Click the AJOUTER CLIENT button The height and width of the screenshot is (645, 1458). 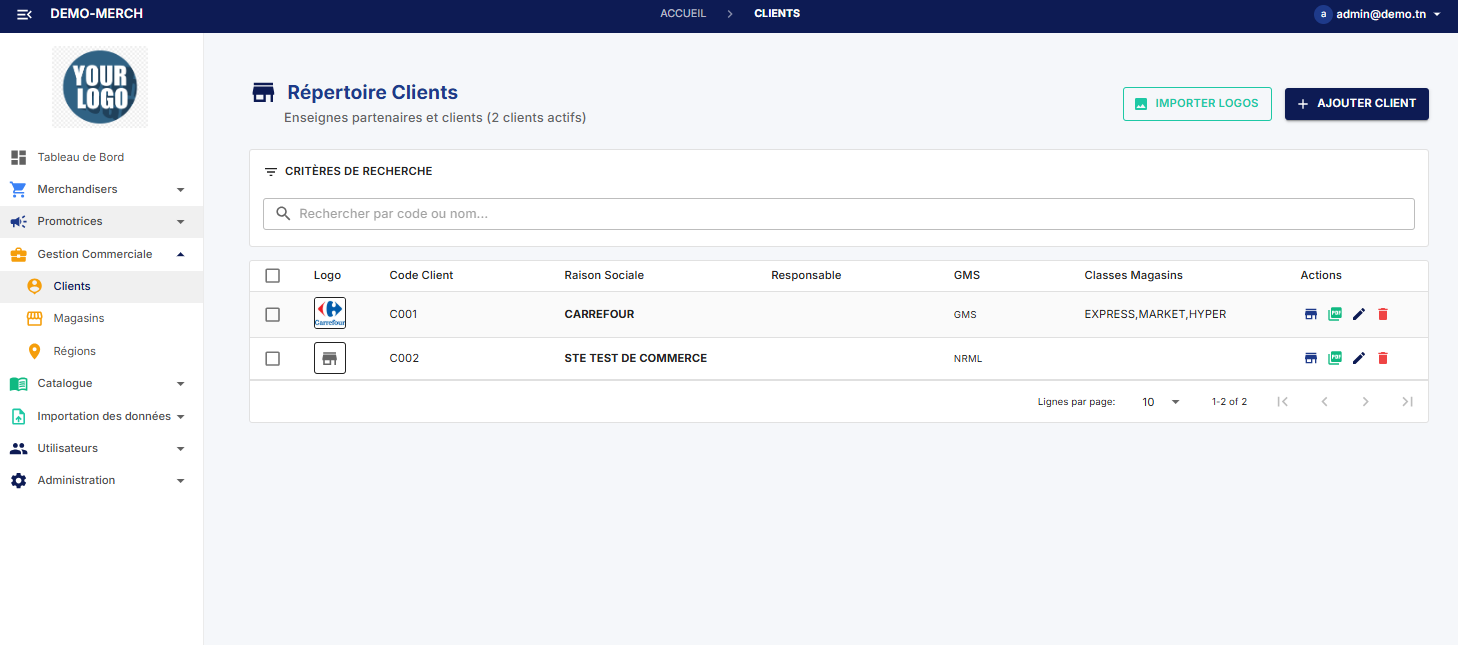click(x=1357, y=104)
